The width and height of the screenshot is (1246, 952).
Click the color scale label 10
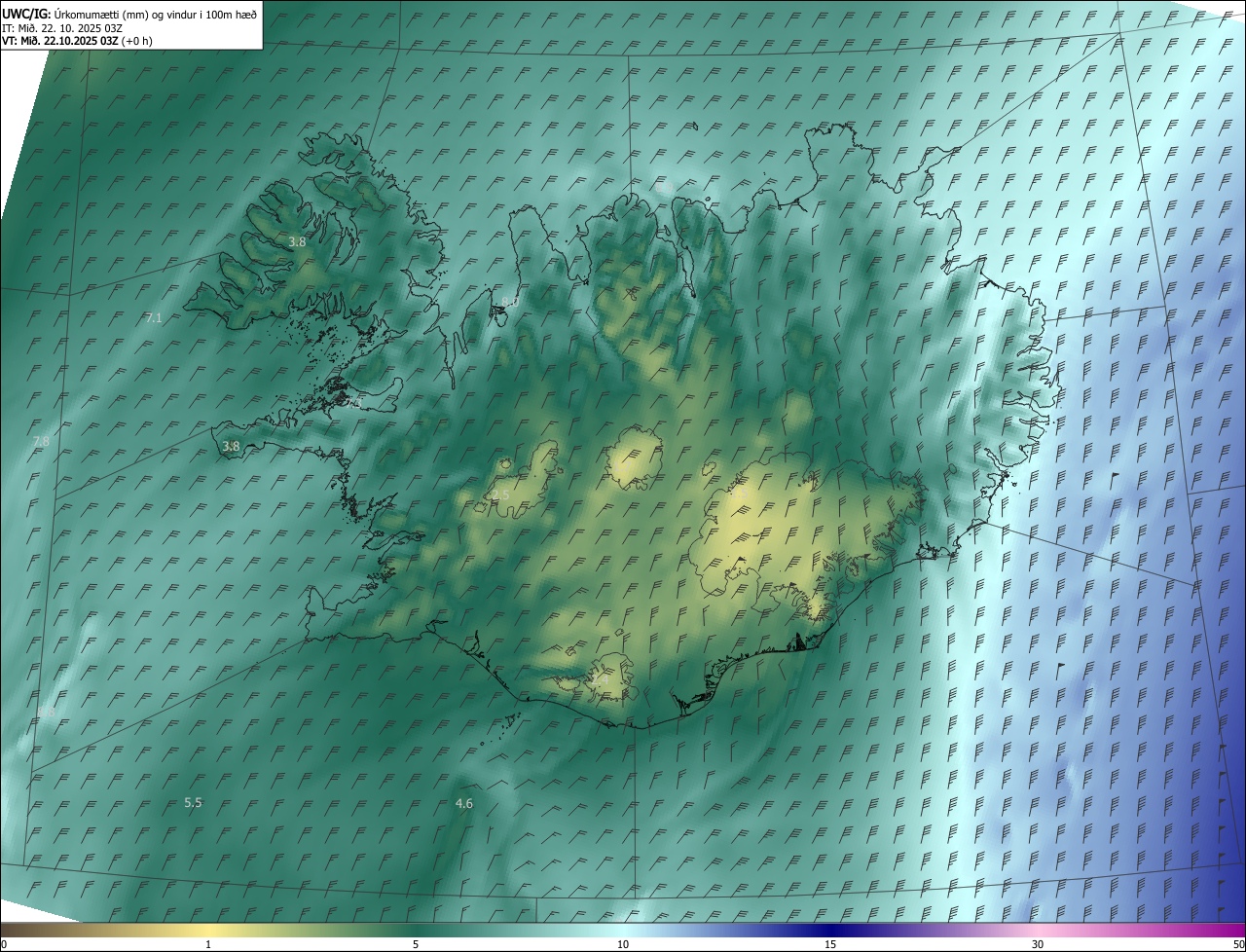[x=623, y=945]
